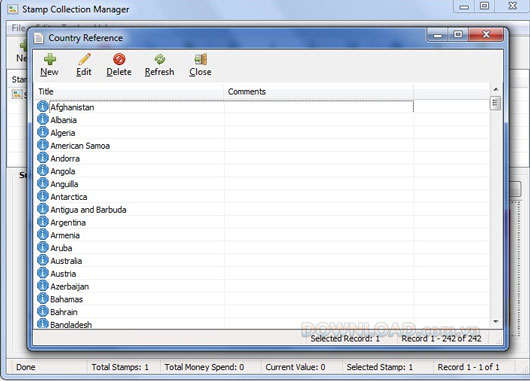530x381 pixels.
Task: Minimize the Country Reference window
Action: pyautogui.click(x=438, y=35)
